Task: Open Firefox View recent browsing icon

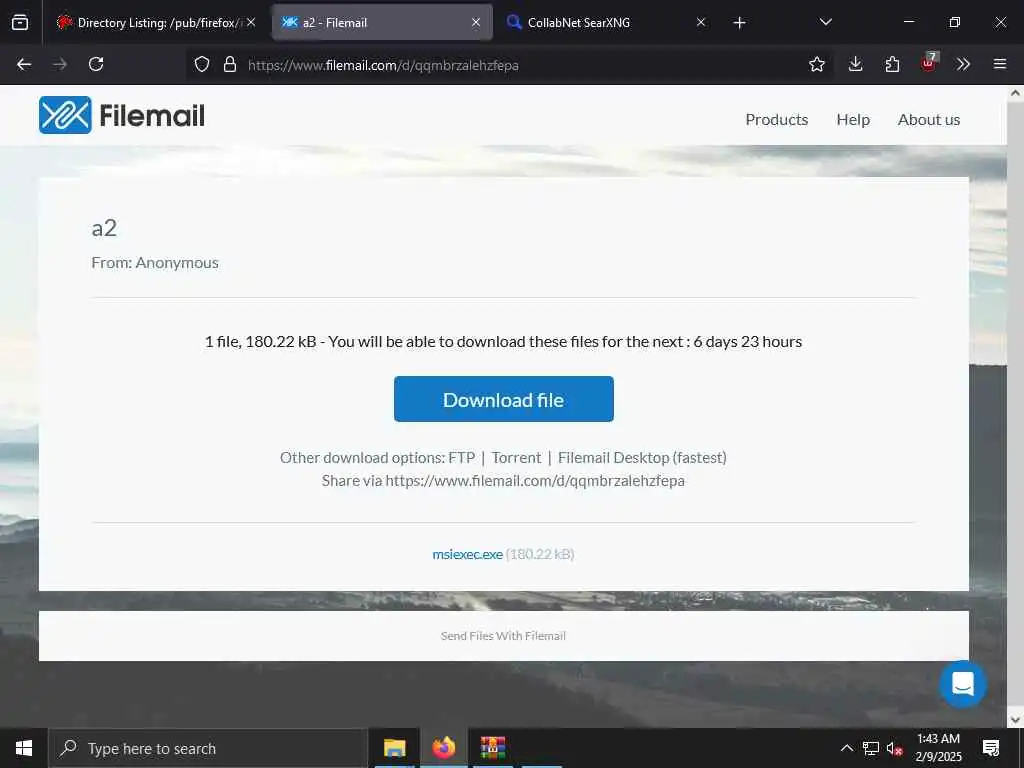Action: coord(20,22)
